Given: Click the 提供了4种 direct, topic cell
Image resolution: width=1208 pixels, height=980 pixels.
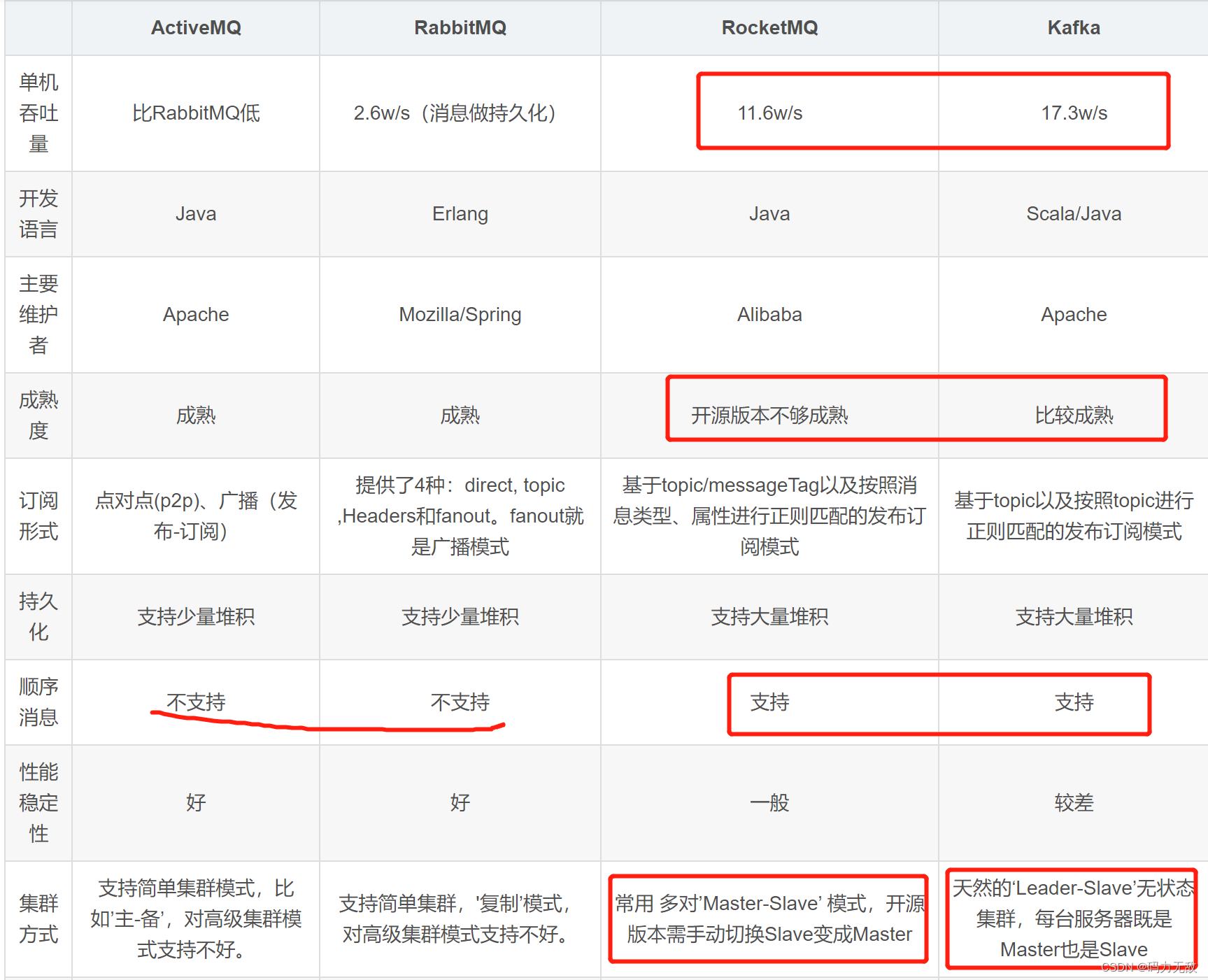Looking at the screenshot, I should point(460,516).
